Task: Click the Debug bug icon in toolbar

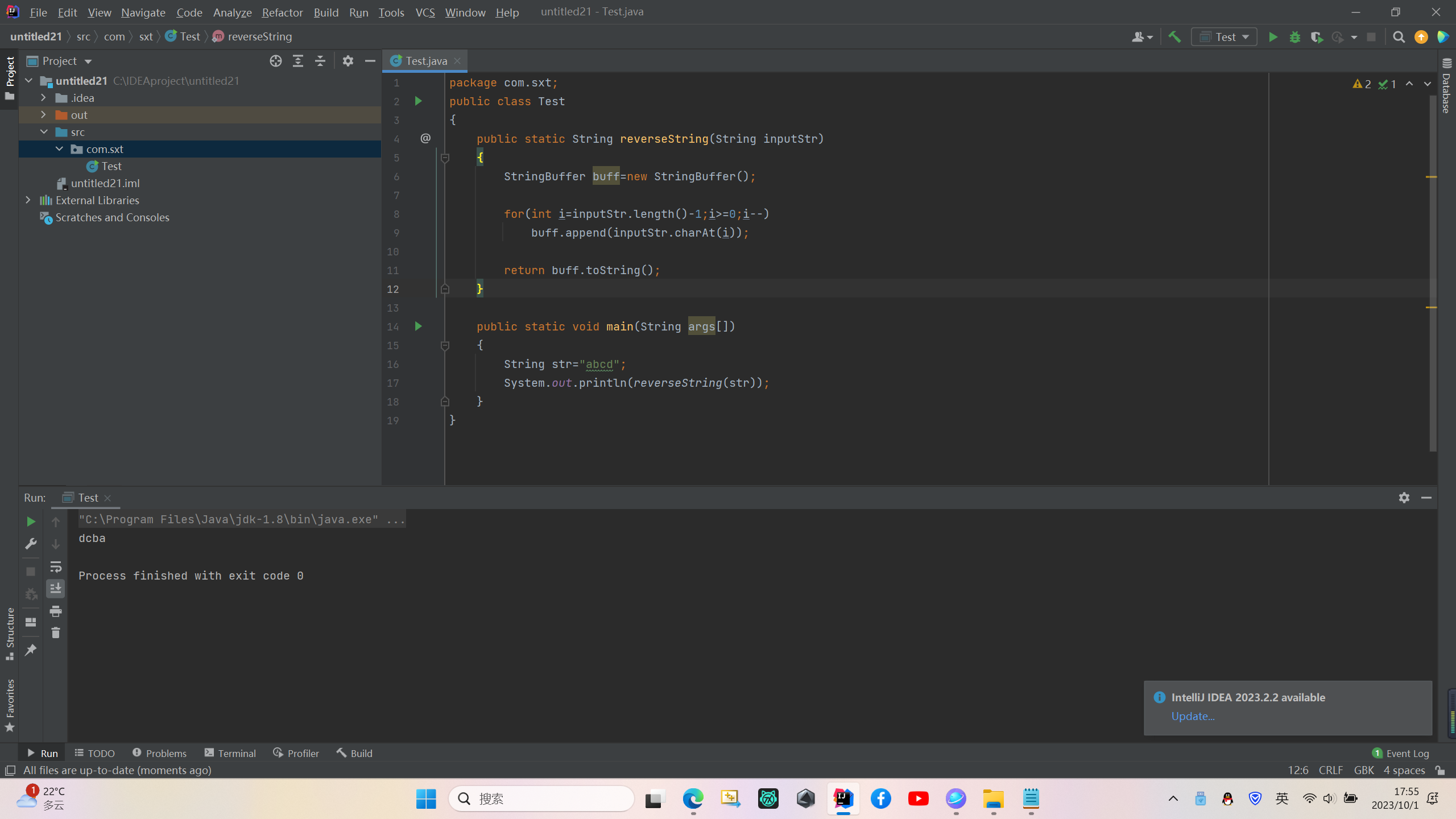Action: point(1295,37)
